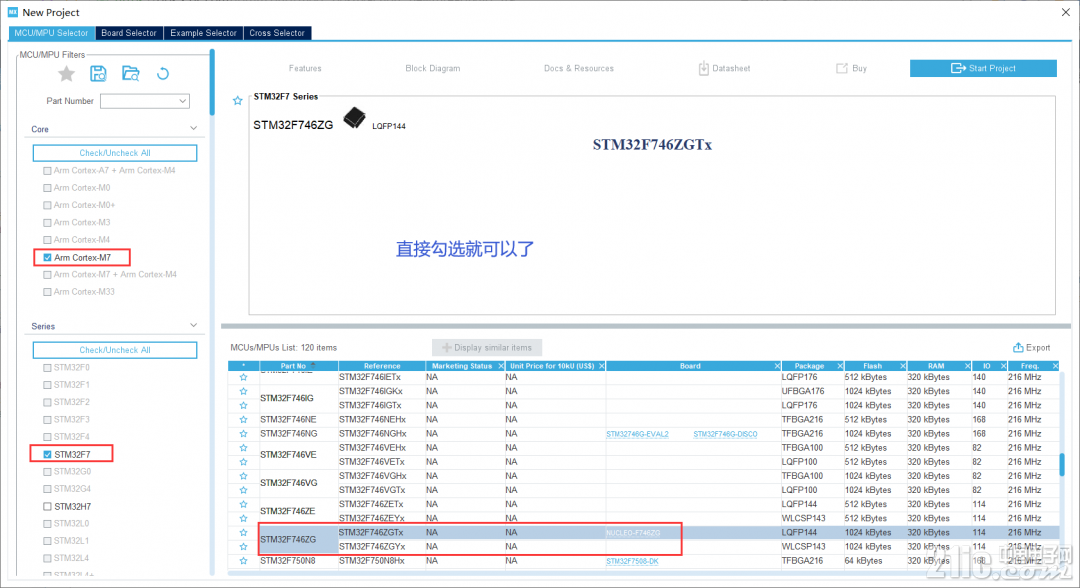Show favorite MCUs via the filter star icon
Viewport: 1080px width, 588px height.
(66, 74)
